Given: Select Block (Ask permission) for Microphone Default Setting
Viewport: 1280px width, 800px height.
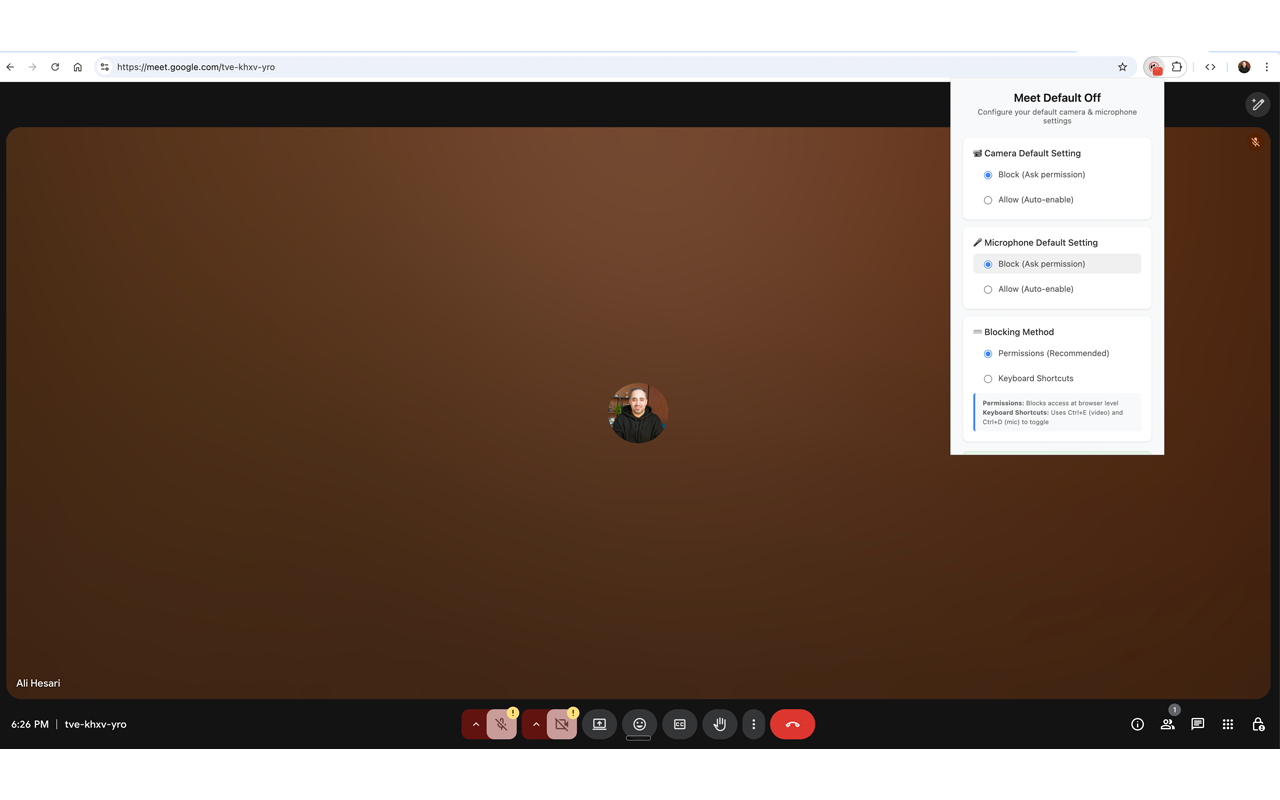Looking at the screenshot, I should pos(988,264).
